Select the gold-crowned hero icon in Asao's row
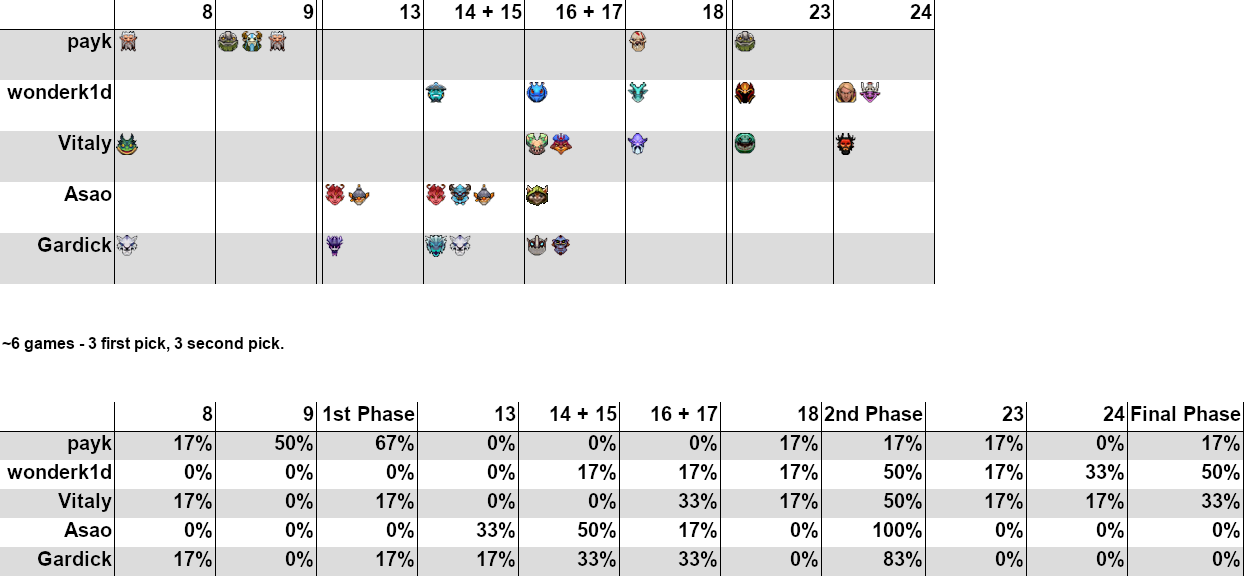Viewport: 1244px width, 576px height. [537, 195]
